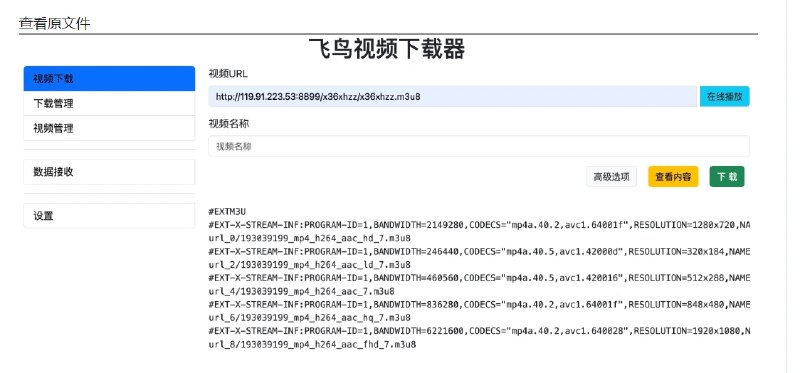Go to 视频管理 section

[109, 128]
